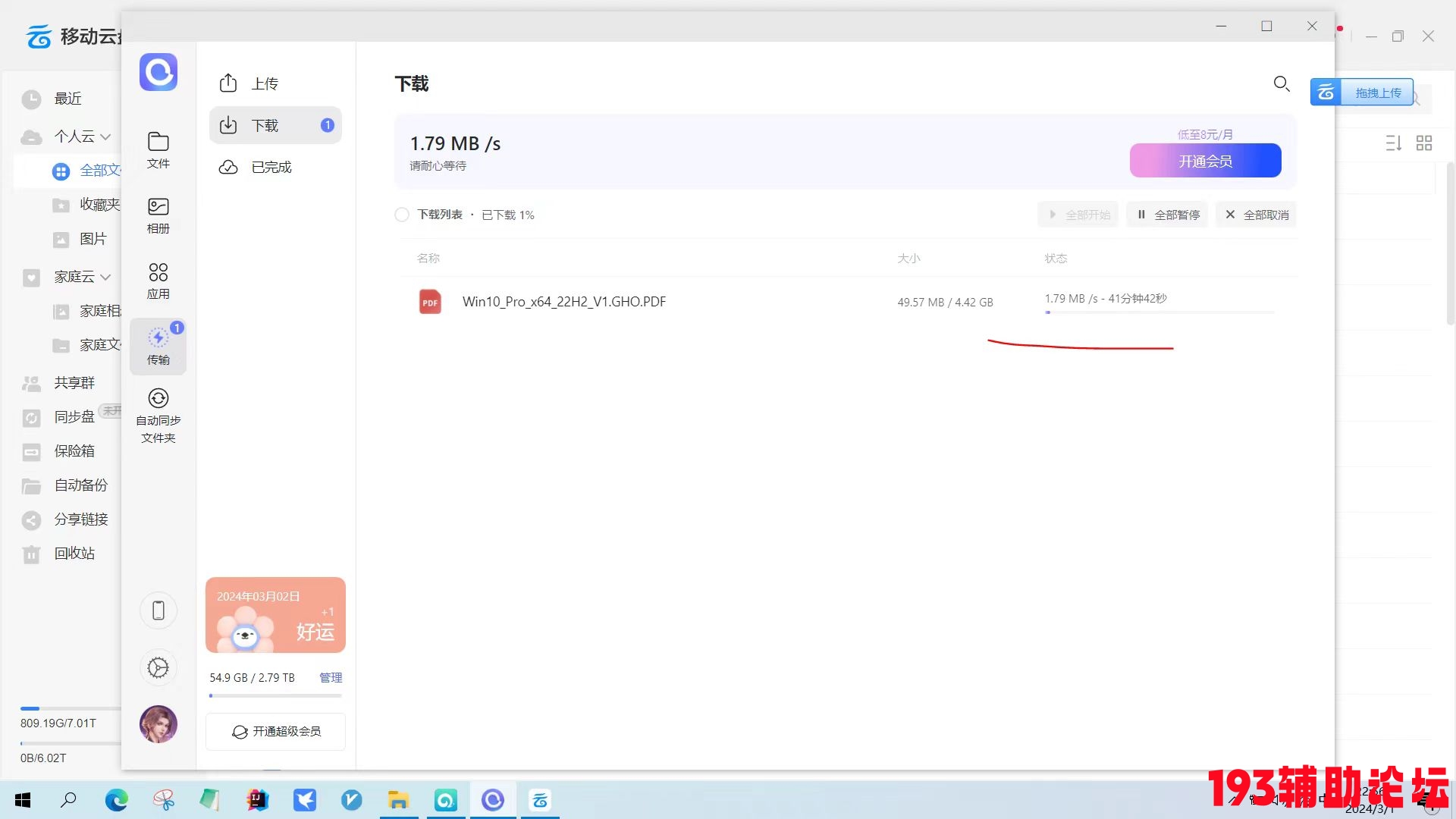Screen dimensions: 1456x819
Task: Switch to grid view in background window
Action: (1424, 143)
